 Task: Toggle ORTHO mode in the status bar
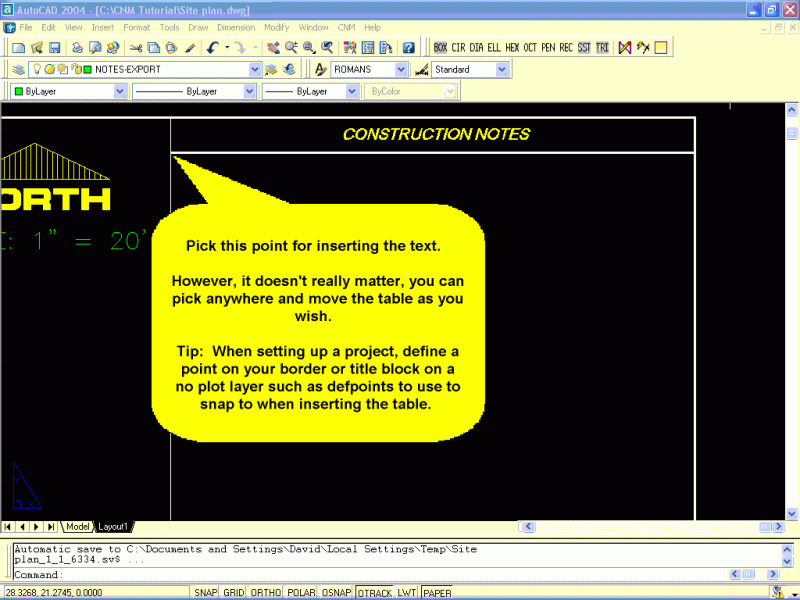[264, 591]
